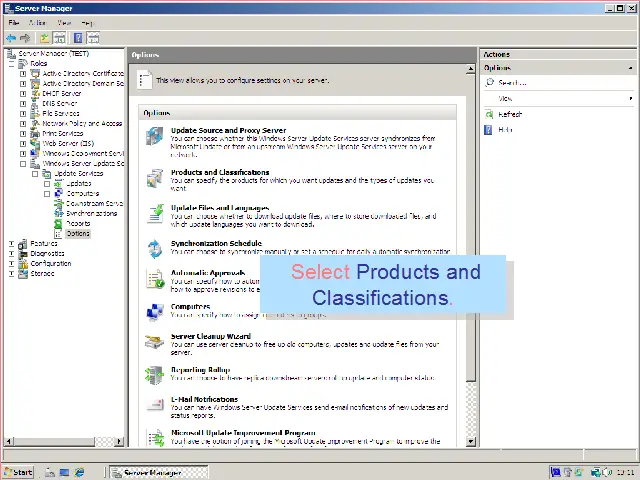
Task: Click the Reports tree node icon
Action: 58,223
